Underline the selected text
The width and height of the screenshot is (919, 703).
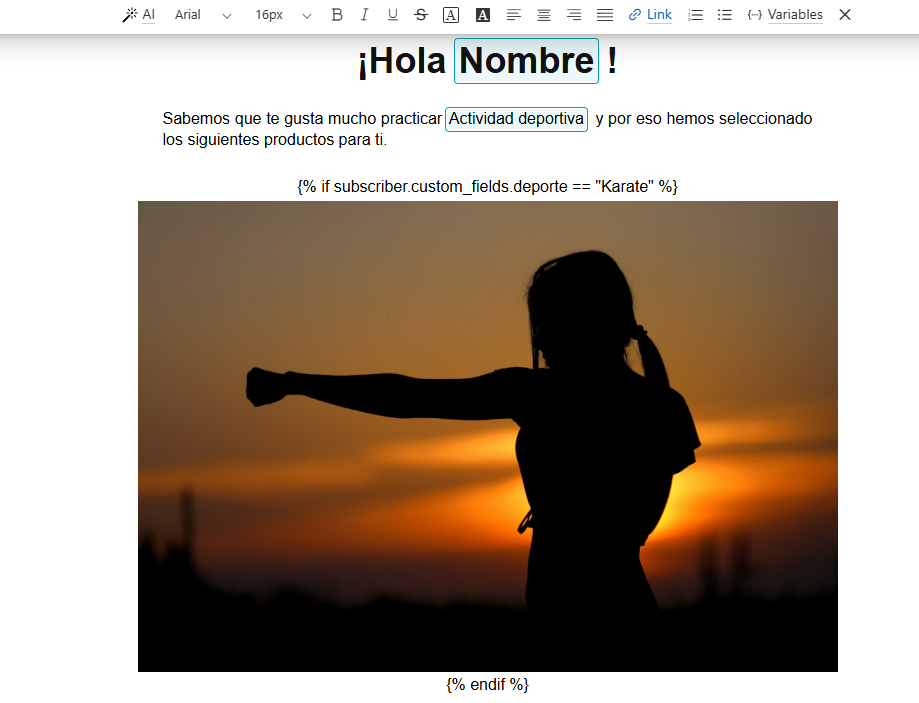click(x=392, y=15)
